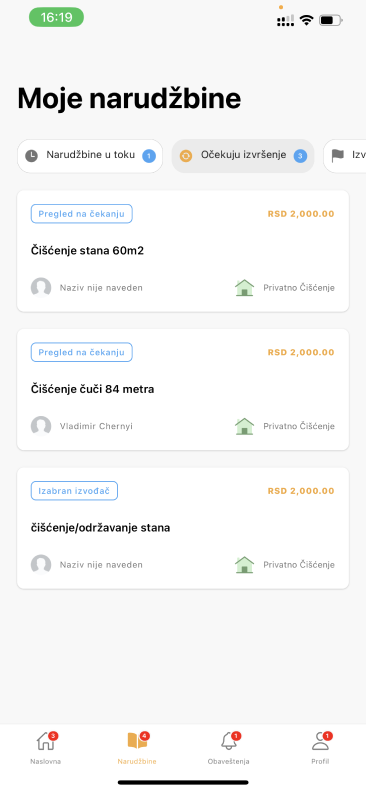Click the orange circle icon on Očekuju izvršenje

pyautogui.click(x=186, y=156)
